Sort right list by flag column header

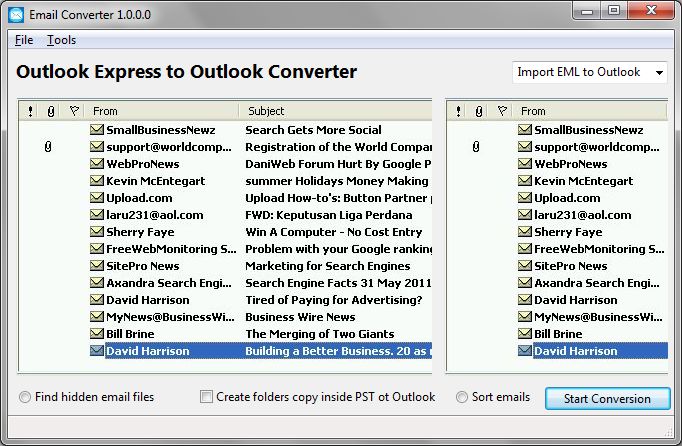coord(501,111)
